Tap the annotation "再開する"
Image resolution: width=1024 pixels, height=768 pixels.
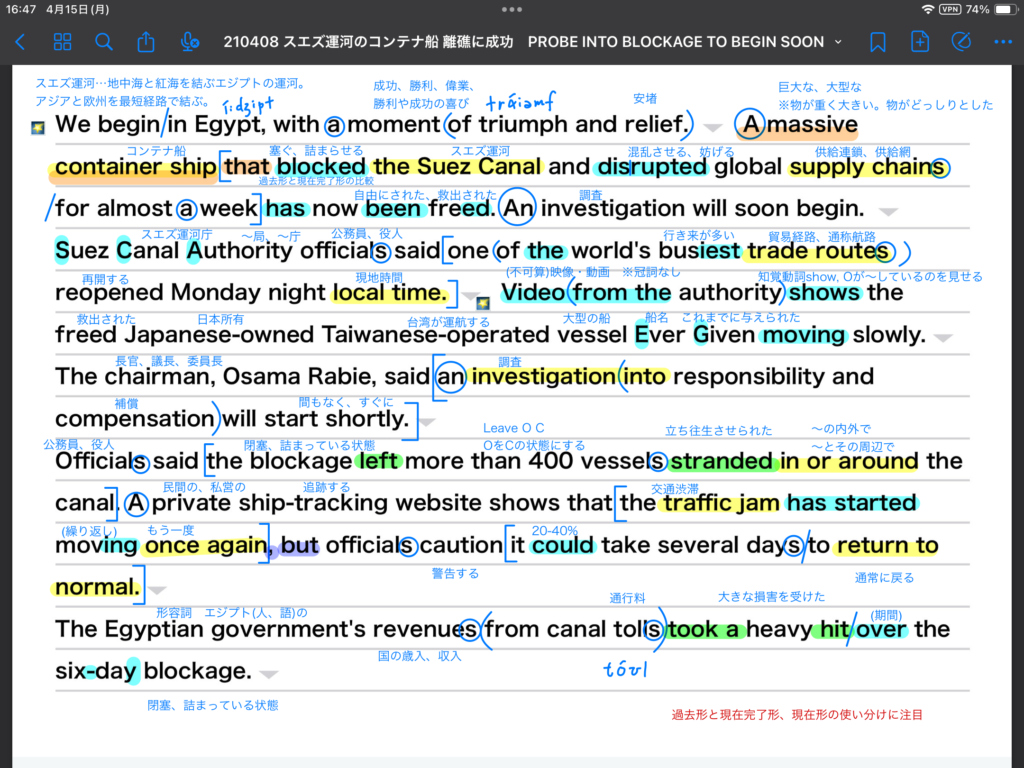point(105,279)
